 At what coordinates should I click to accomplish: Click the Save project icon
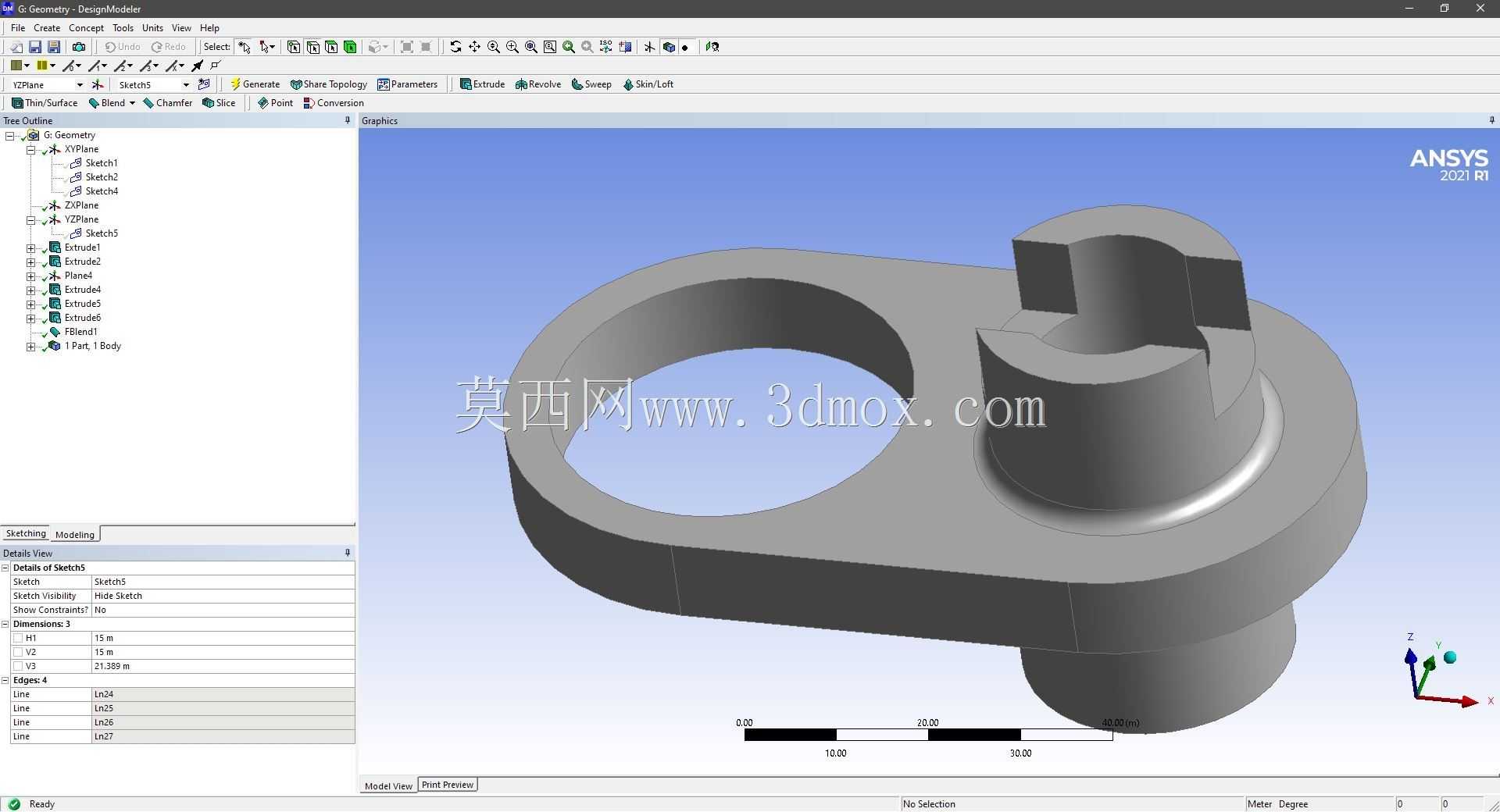click(x=35, y=47)
